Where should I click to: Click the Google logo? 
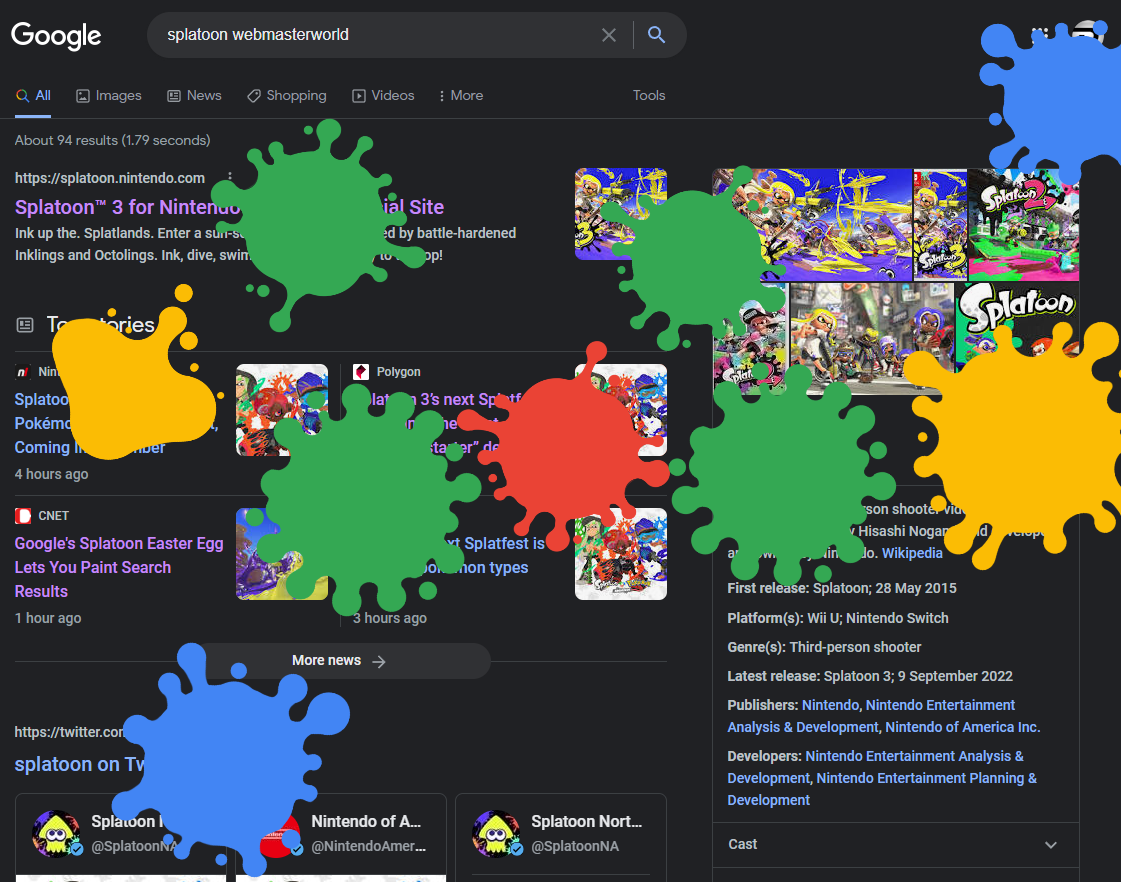point(55,36)
